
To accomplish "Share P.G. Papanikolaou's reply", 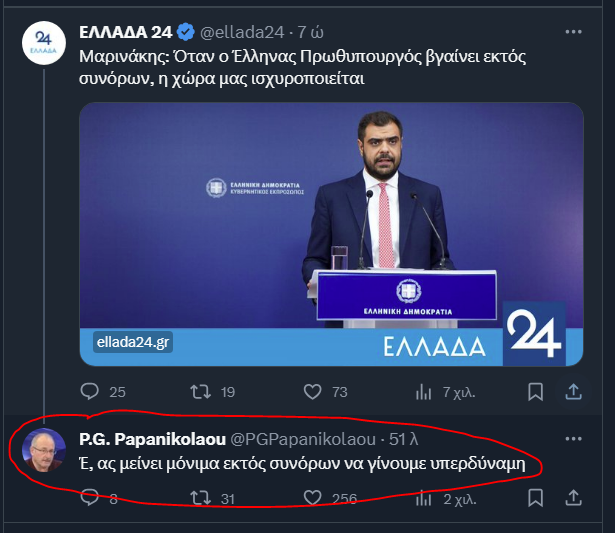I will 573,497.
